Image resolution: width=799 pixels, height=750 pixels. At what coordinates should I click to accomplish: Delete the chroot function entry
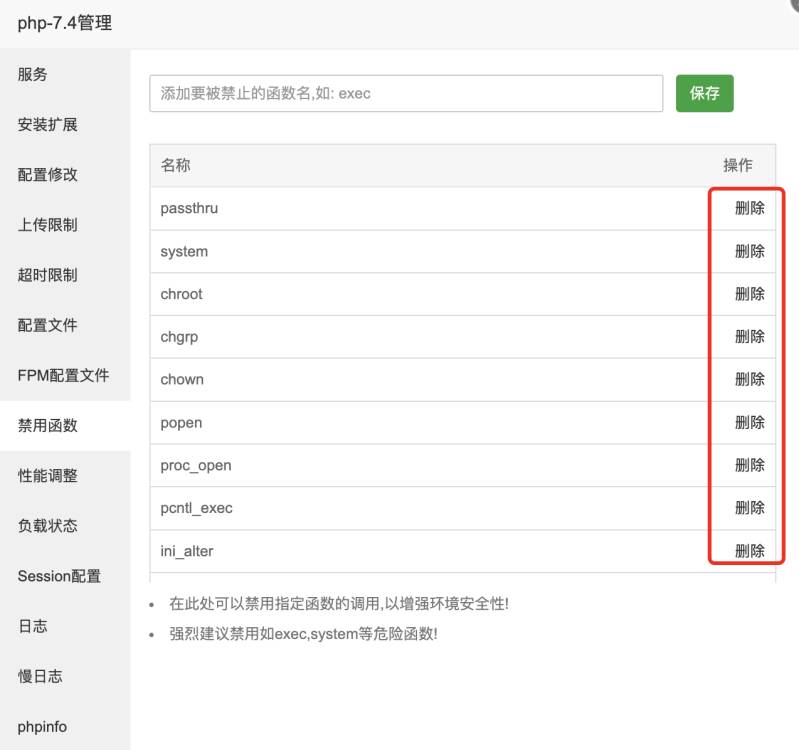point(749,294)
